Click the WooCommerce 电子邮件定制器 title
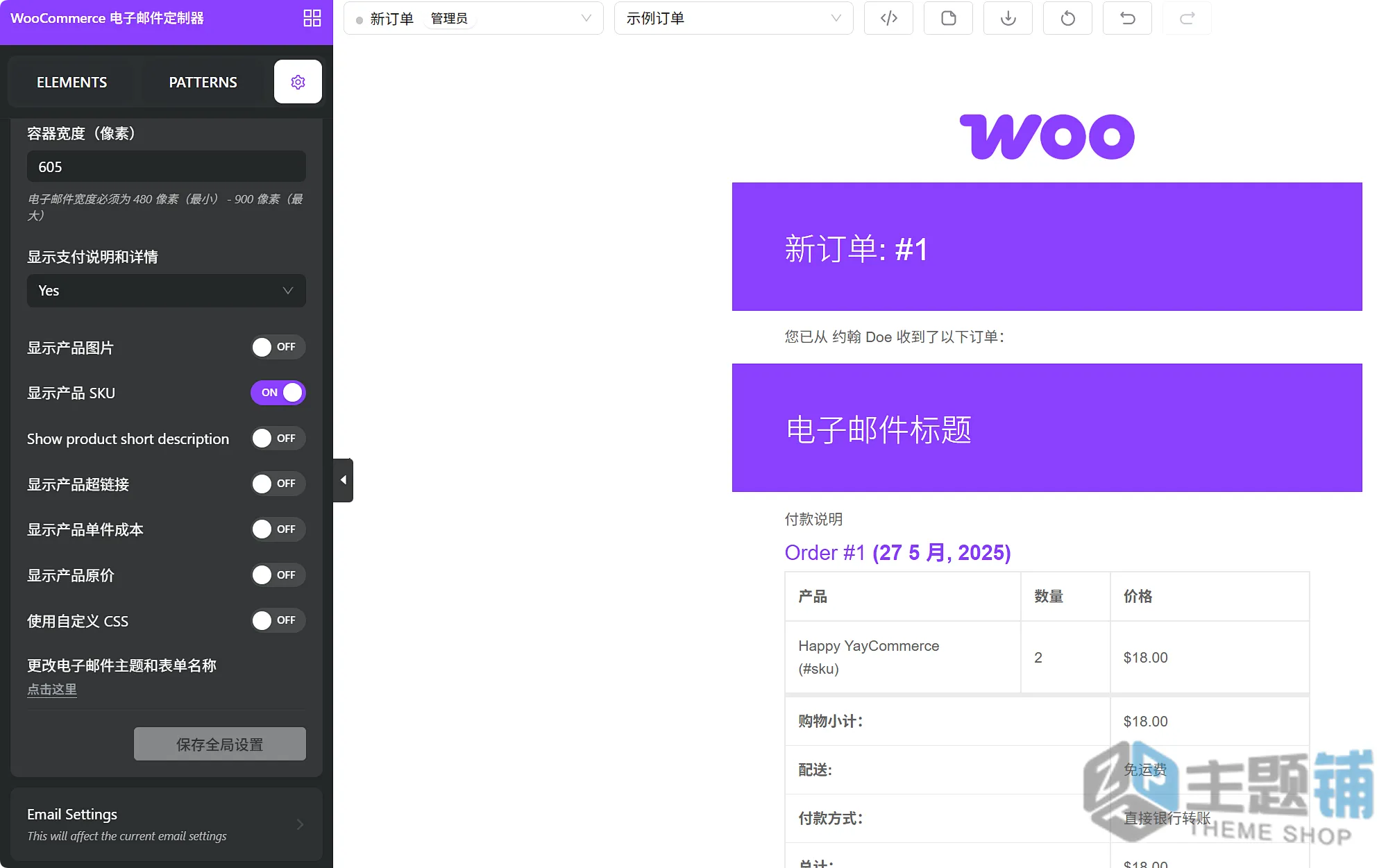 (x=107, y=18)
